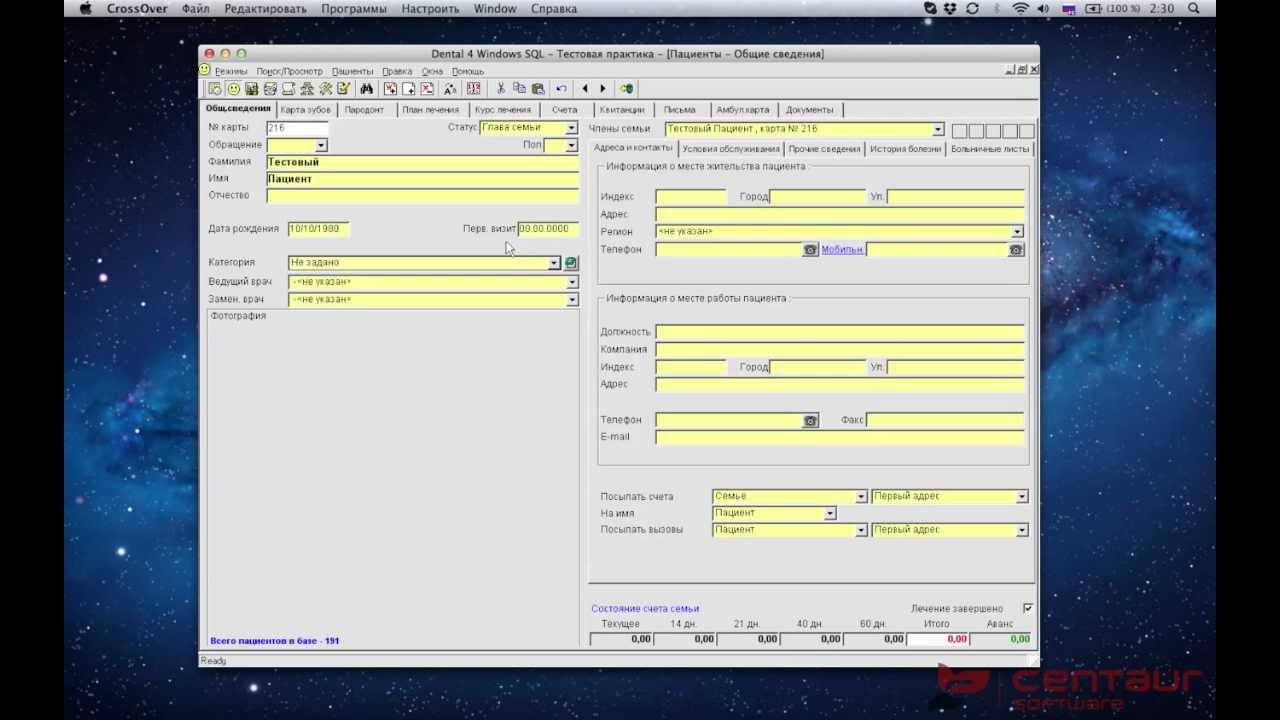Click the checklist with pencil toolbar icon
The image size is (1280, 720).
click(x=343, y=89)
